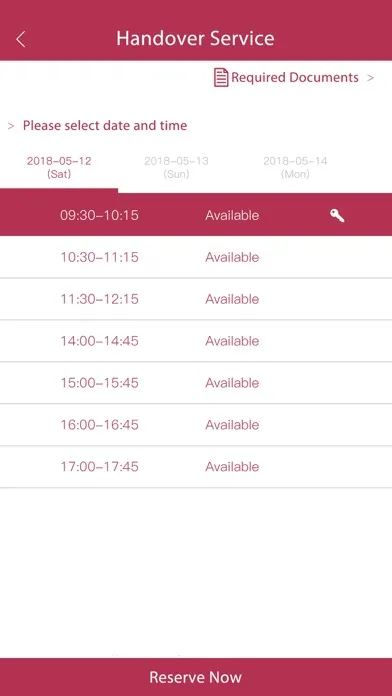This screenshot has width=392, height=696.
Task: Tap the back arrow in the header
Action: tap(20, 40)
